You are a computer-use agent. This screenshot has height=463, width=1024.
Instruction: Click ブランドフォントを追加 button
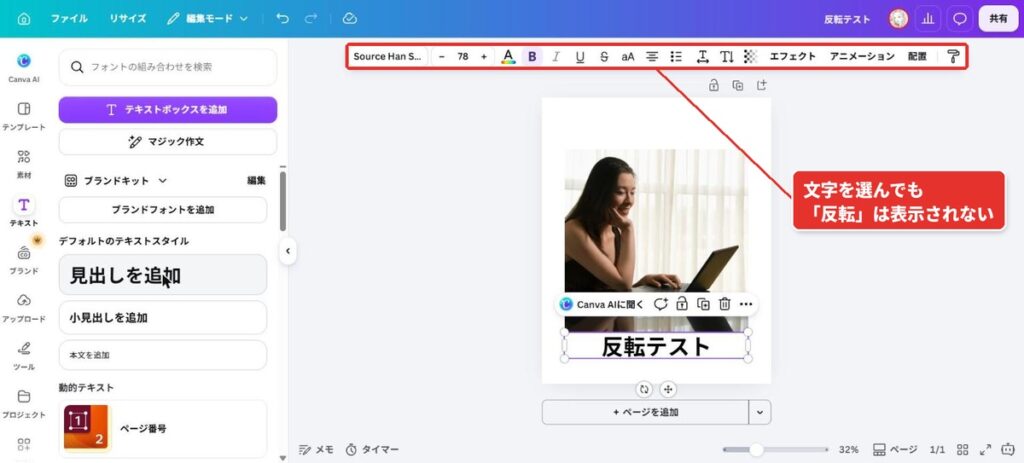[x=163, y=210]
